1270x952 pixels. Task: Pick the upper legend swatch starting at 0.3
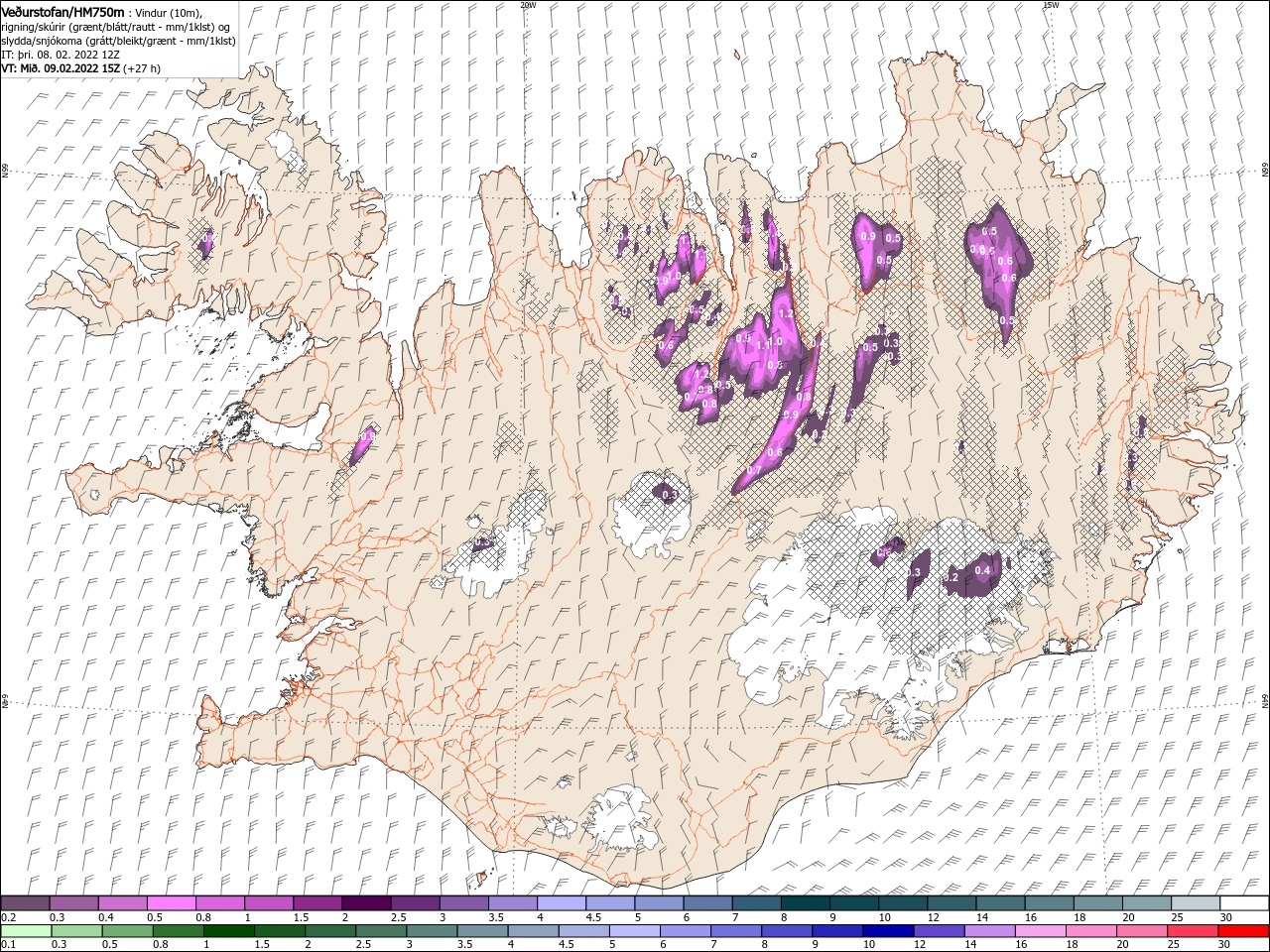tap(73, 903)
